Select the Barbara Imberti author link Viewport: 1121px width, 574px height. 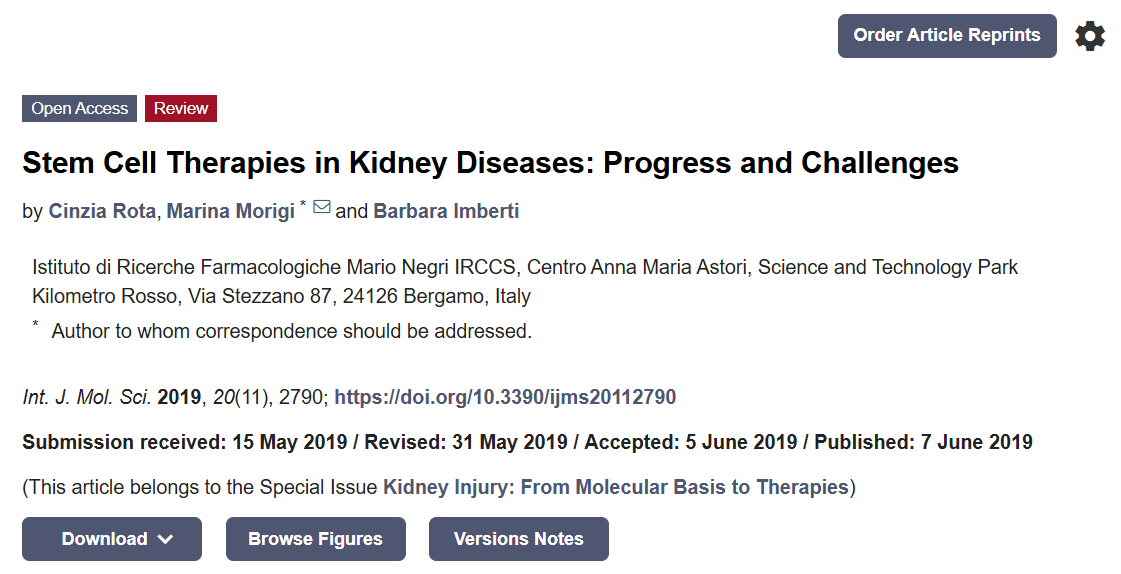pos(446,211)
